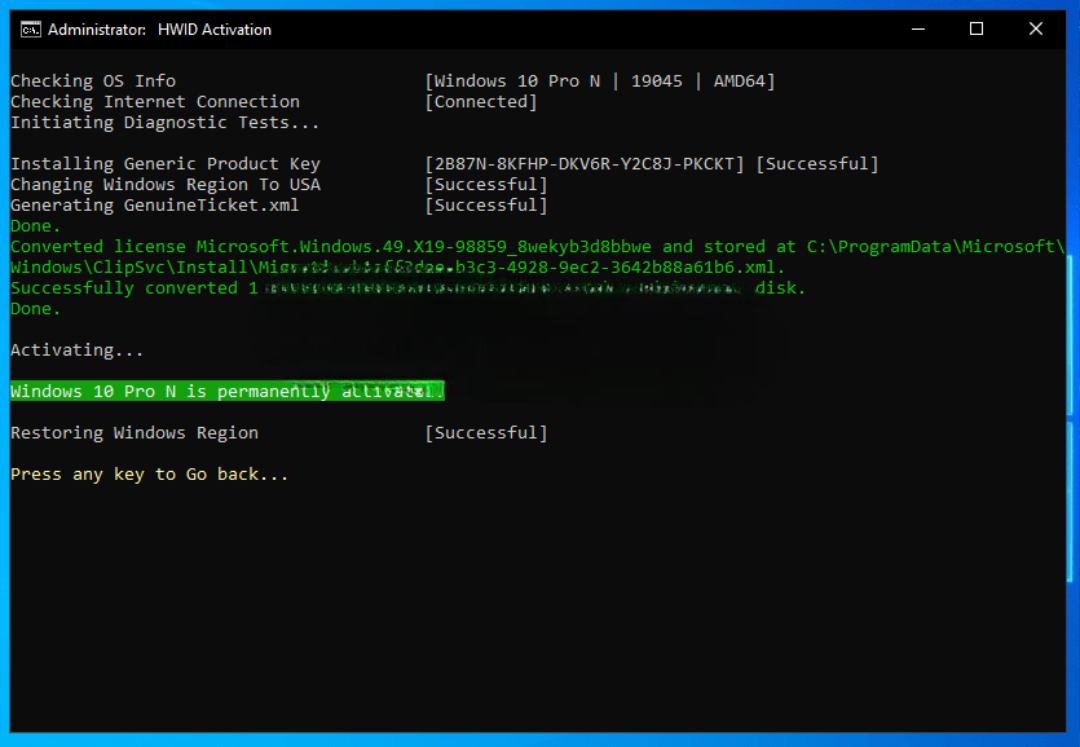
Task: Click the 'Installing Generic Product Key' label
Action: pyautogui.click(x=165, y=164)
